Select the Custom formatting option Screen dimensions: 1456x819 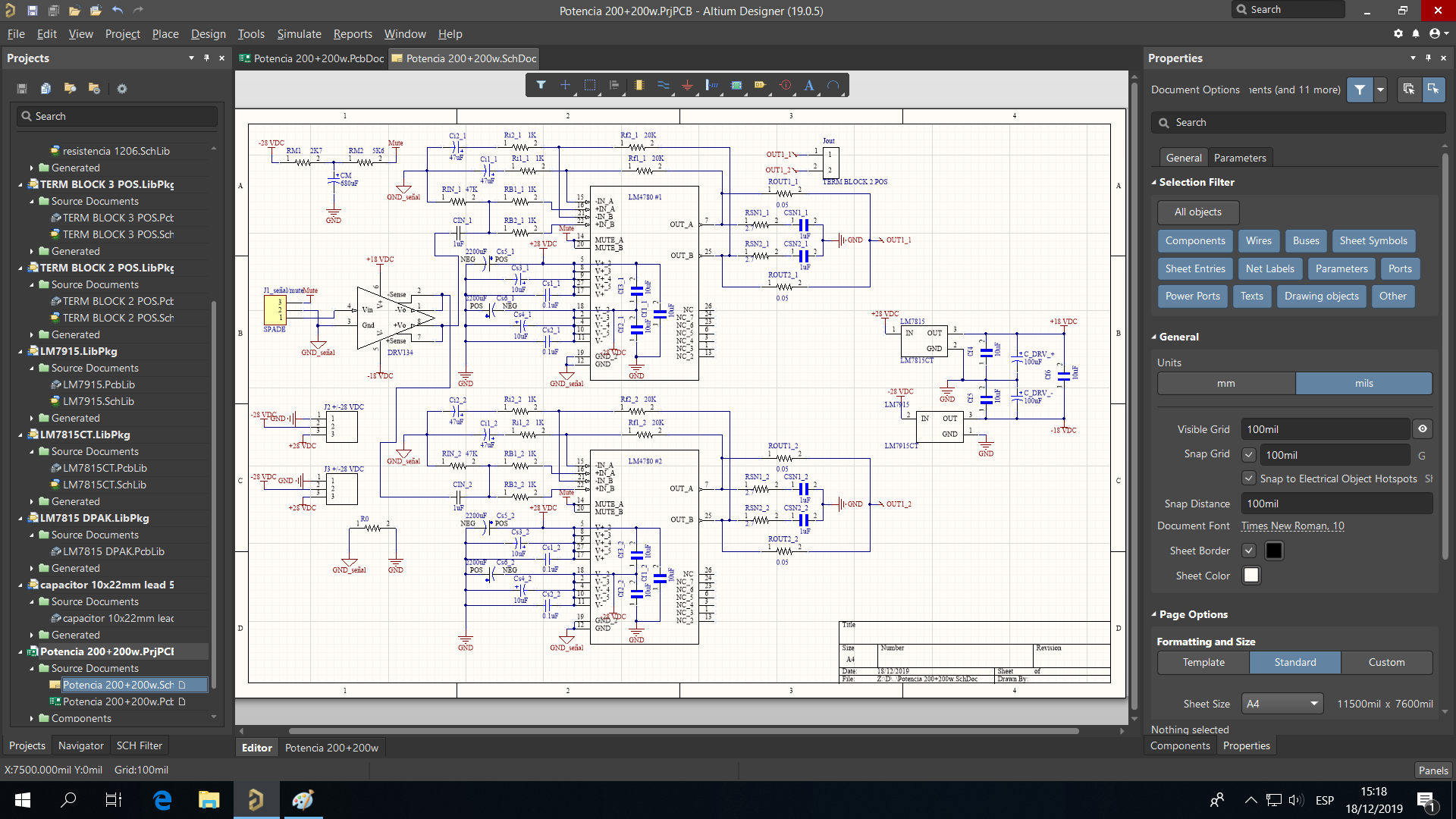pyautogui.click(x=1386, y=663)
